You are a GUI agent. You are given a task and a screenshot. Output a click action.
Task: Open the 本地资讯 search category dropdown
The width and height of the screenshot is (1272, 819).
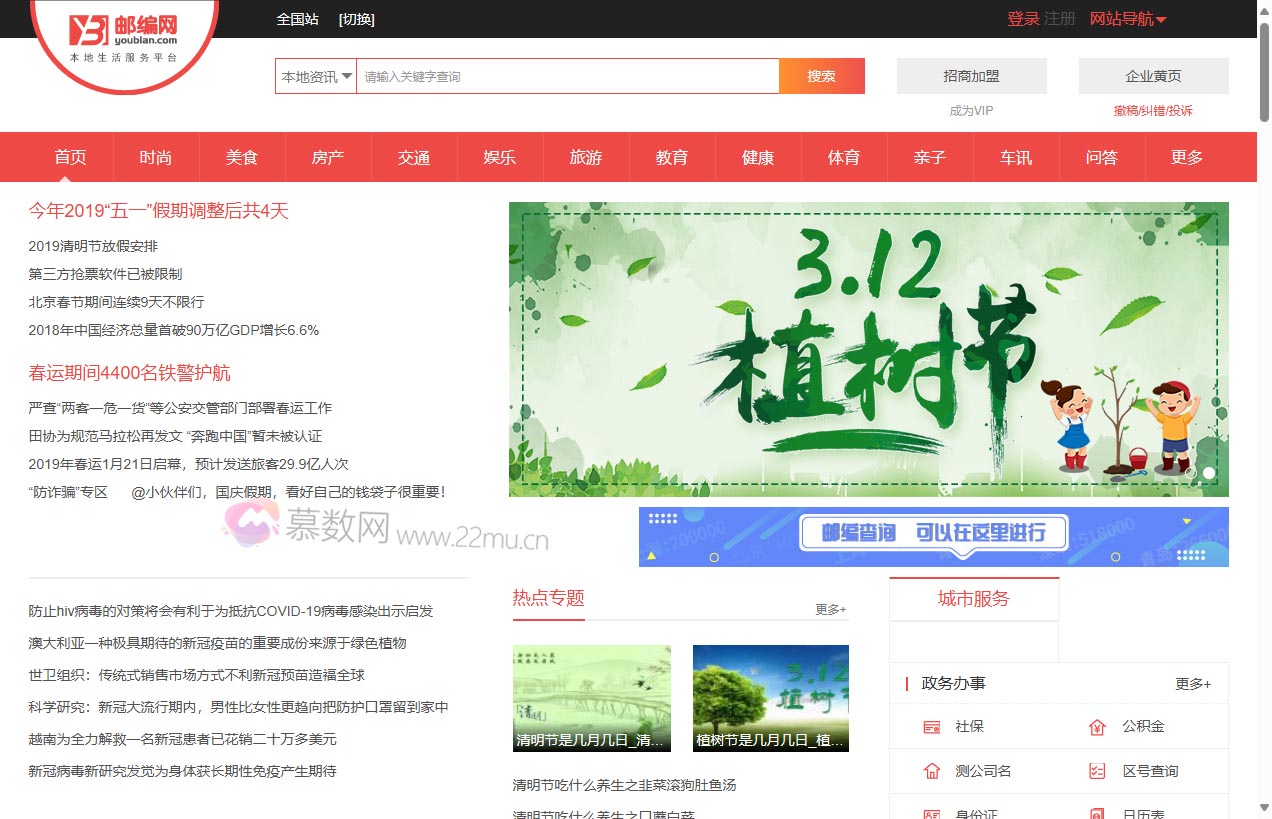point(313,75)
